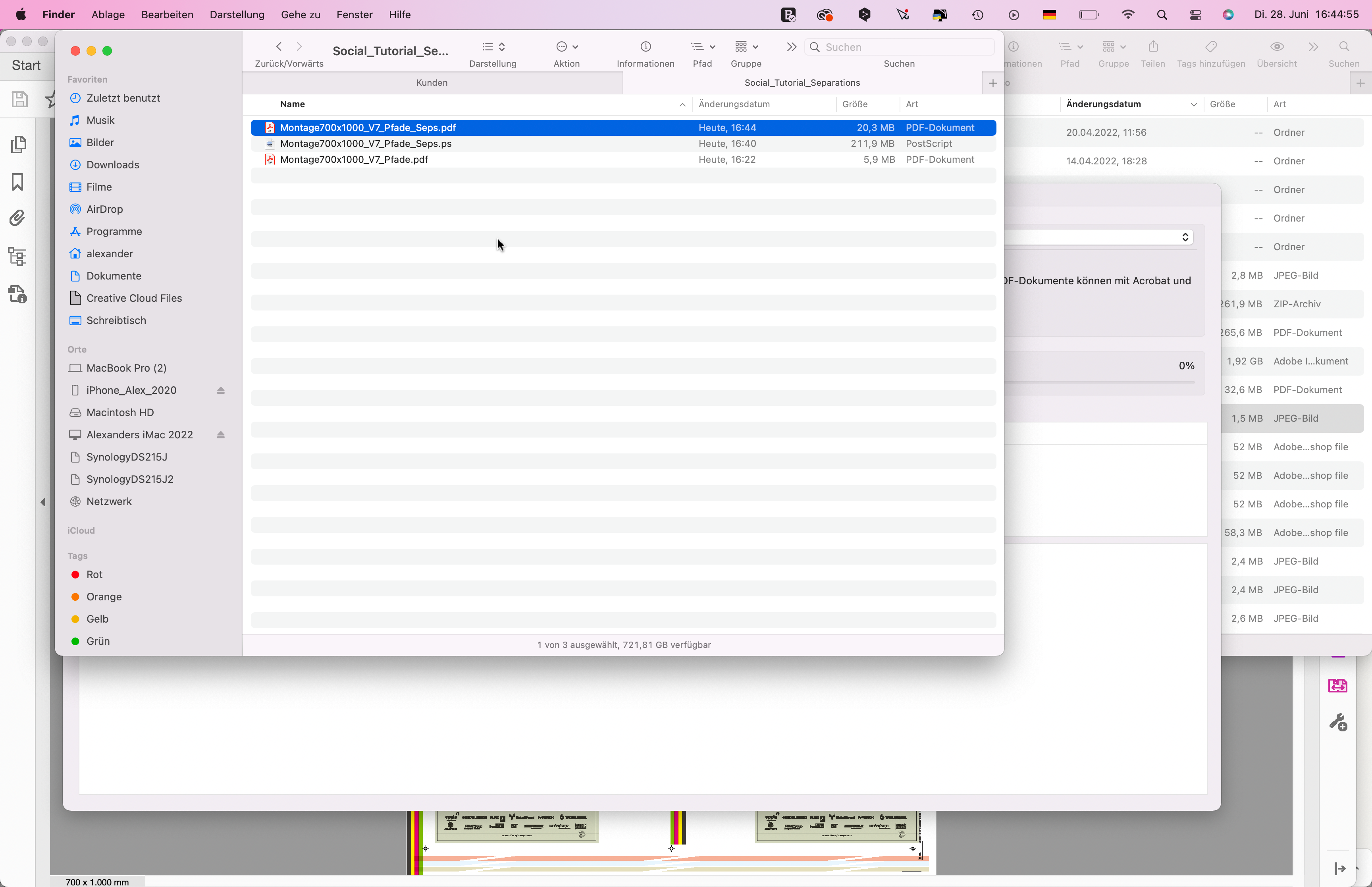Sort by Änderungsdatum column header
This screenshot has height=887, width=1372.
[x=734, y=104]
